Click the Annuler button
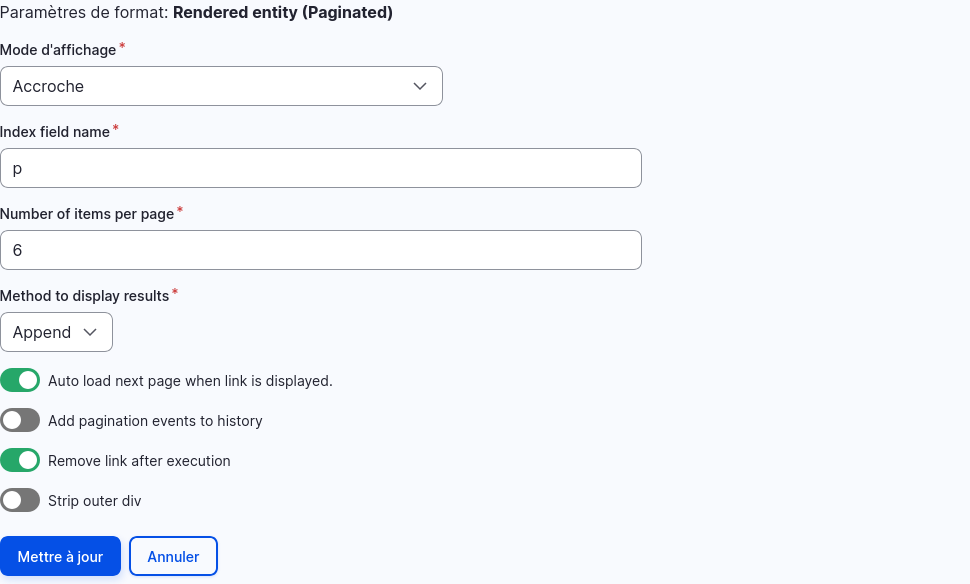This screenshot has width=970, height=584. [173, 556]
